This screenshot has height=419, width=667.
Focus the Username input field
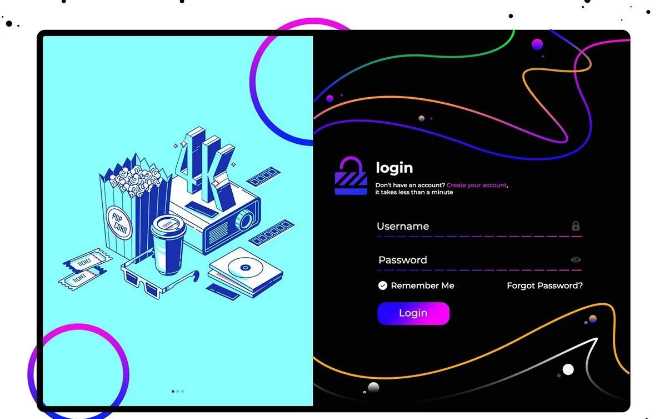[479, 227]
